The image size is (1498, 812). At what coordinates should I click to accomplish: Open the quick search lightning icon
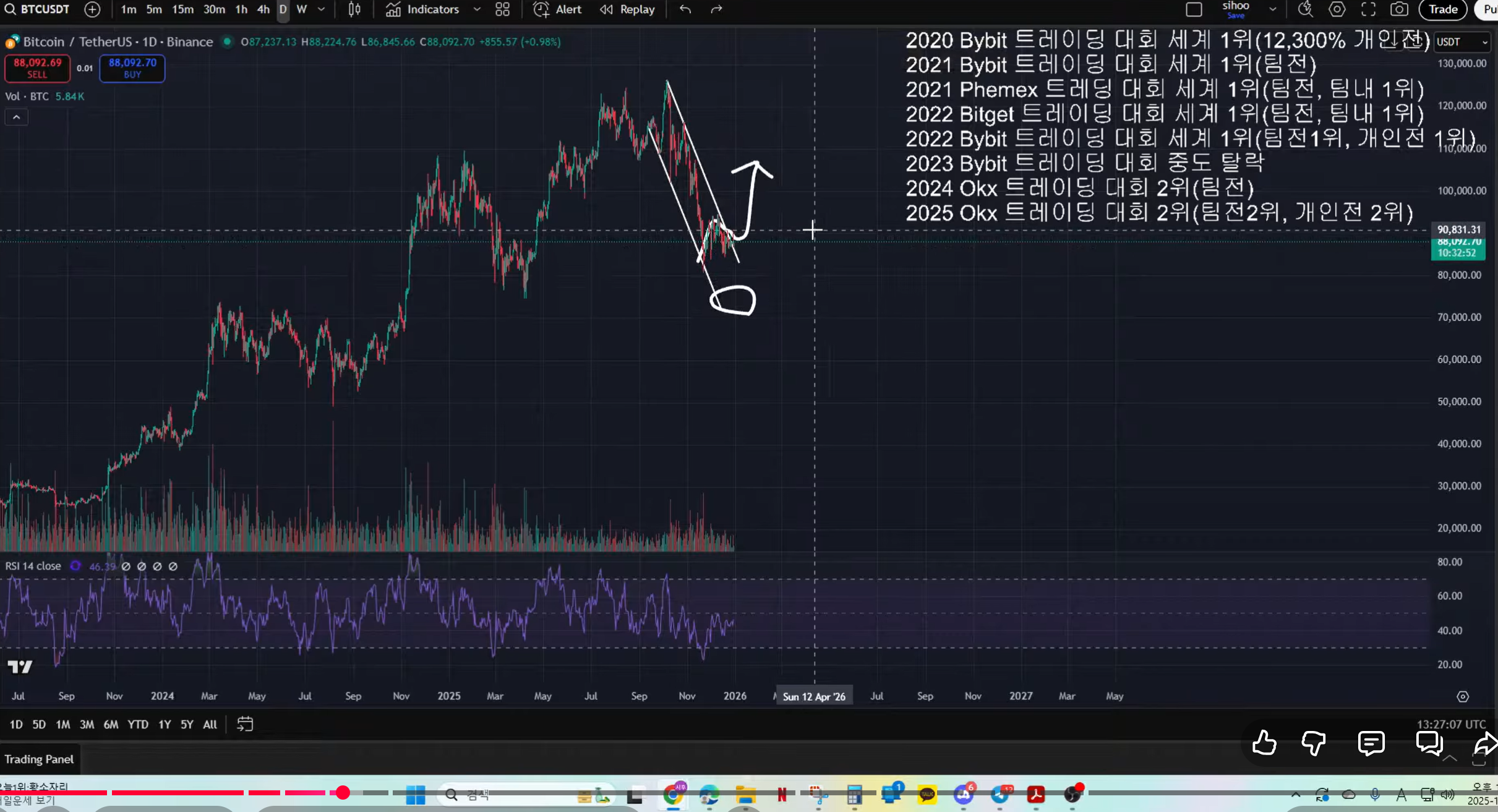[x=1305, y=9]
